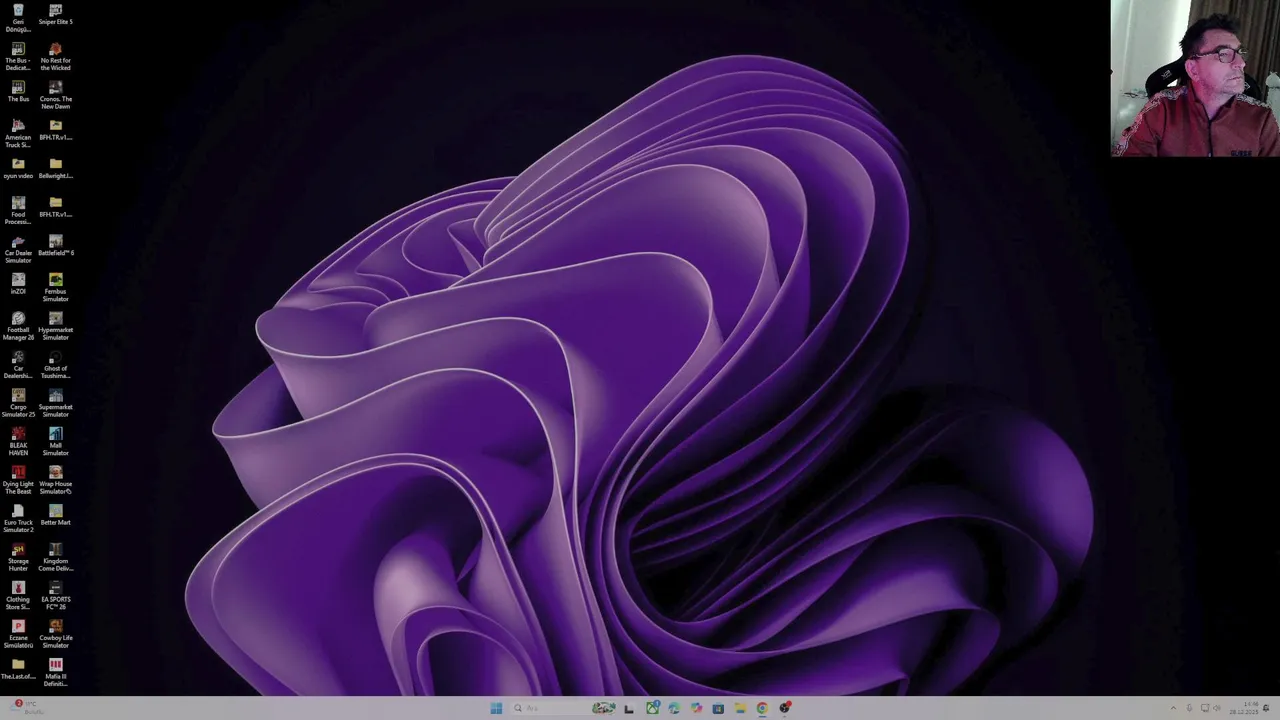Viewport: 1280px width, 720px height.
Task: Select the inZOI desktop shortcut
Action: 18,284
